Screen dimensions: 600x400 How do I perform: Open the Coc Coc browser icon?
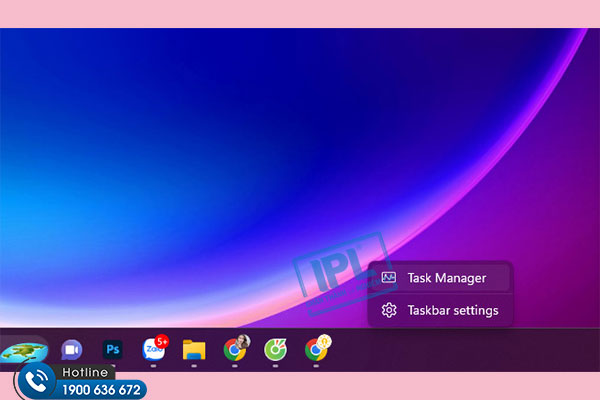tap(275, 349)
